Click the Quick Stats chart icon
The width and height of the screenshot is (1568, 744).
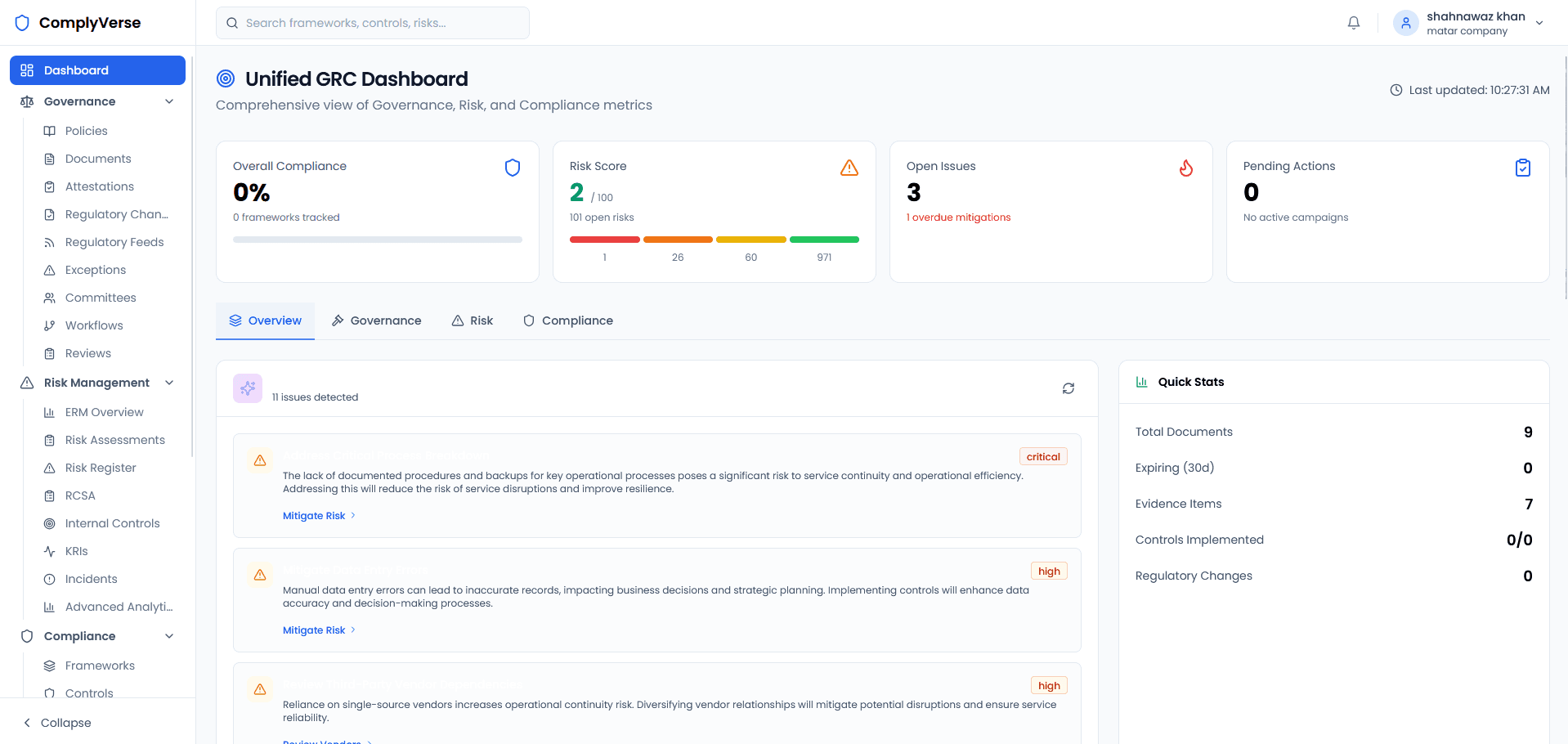point(1140,382)
